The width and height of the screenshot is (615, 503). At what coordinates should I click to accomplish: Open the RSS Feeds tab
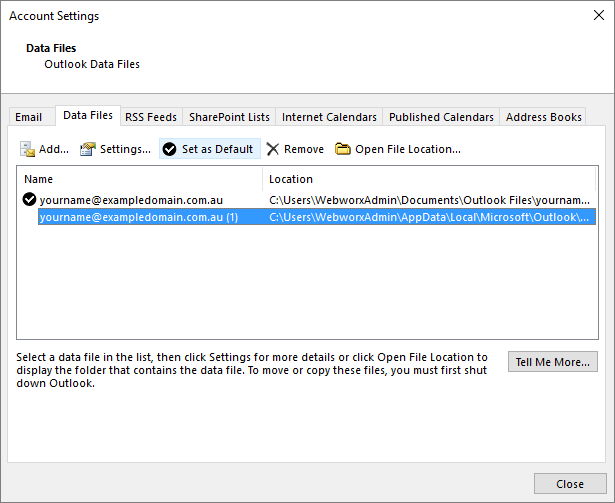150,117
